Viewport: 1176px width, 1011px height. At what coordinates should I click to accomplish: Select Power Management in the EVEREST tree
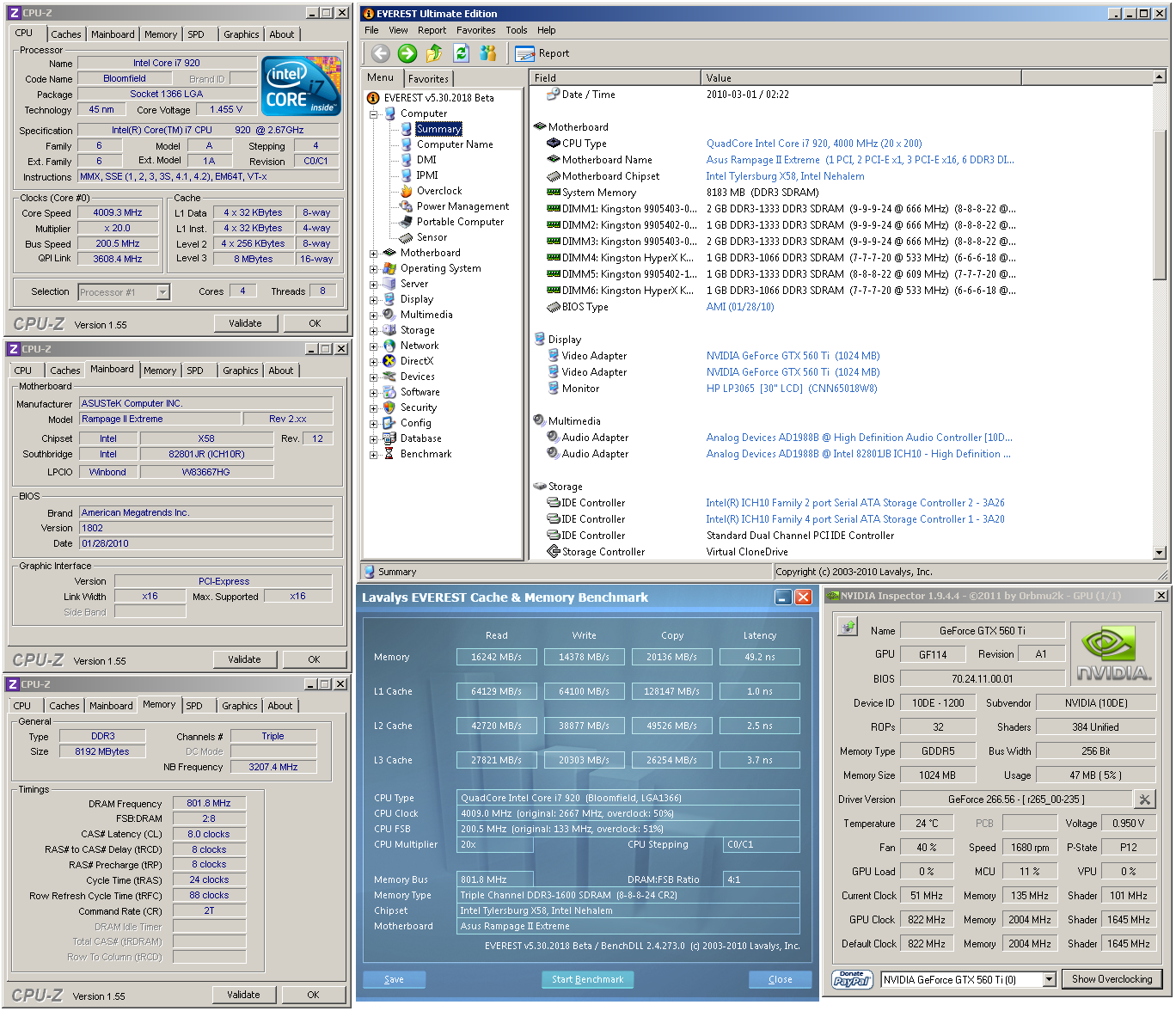[462, 206]
